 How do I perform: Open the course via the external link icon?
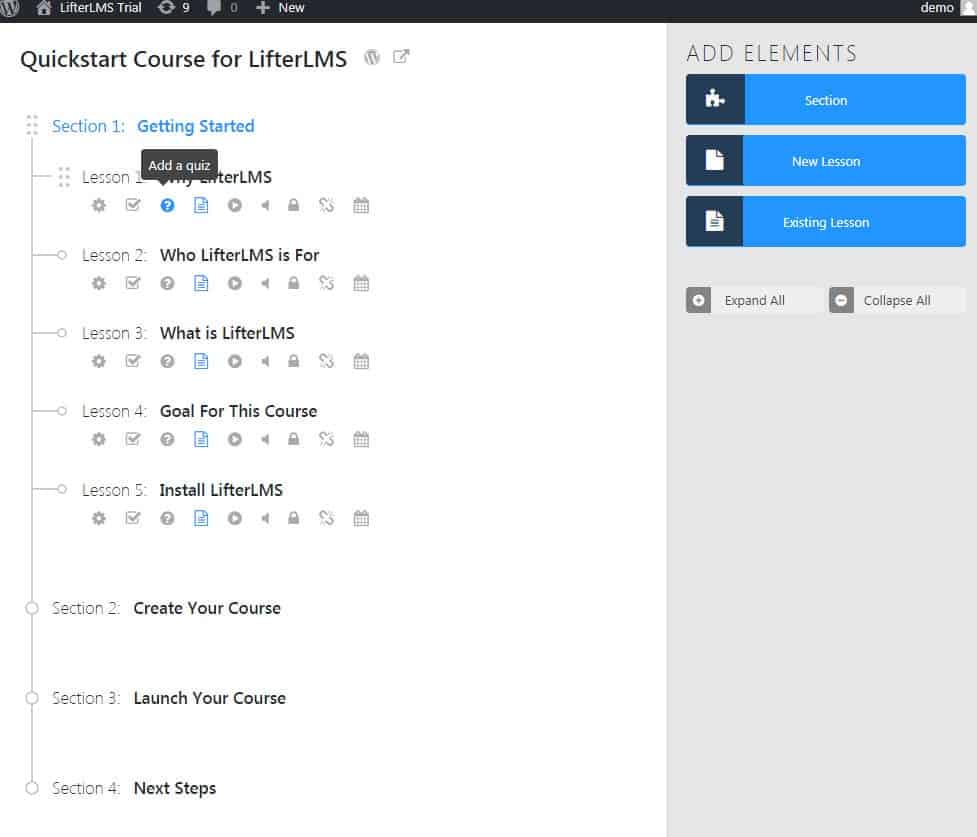[x=401, y=57]
